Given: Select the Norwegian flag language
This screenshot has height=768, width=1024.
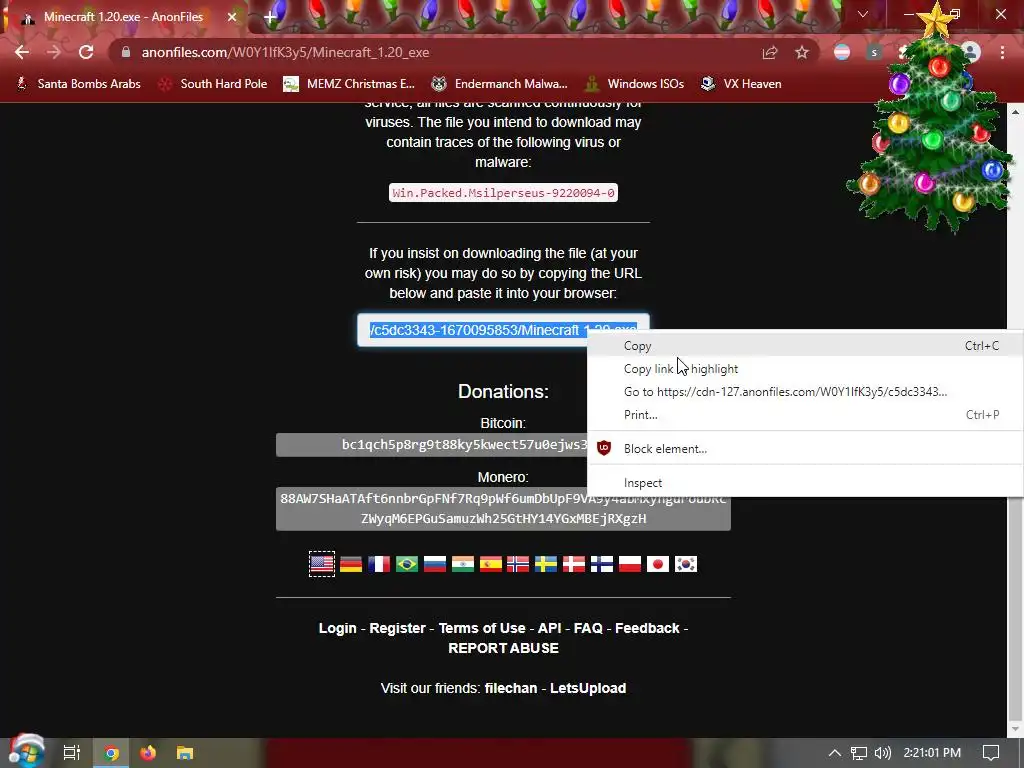Looking at the screenshot, I should coord(518,564).
